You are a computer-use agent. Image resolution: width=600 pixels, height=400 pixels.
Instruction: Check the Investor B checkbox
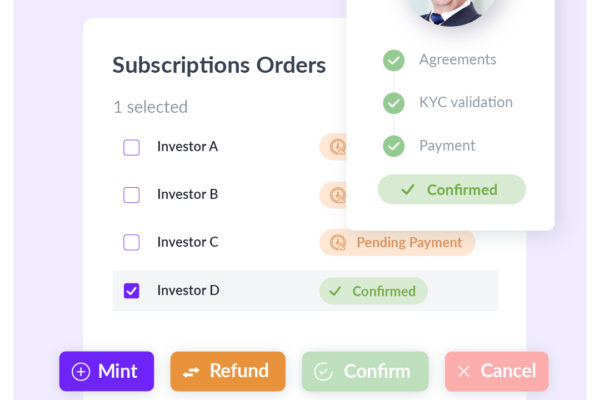(131, 195)
